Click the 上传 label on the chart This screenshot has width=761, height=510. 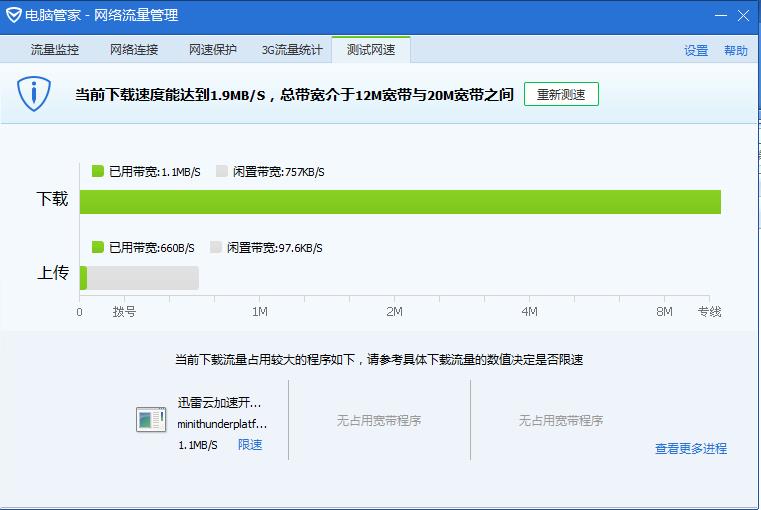(53, 273)
